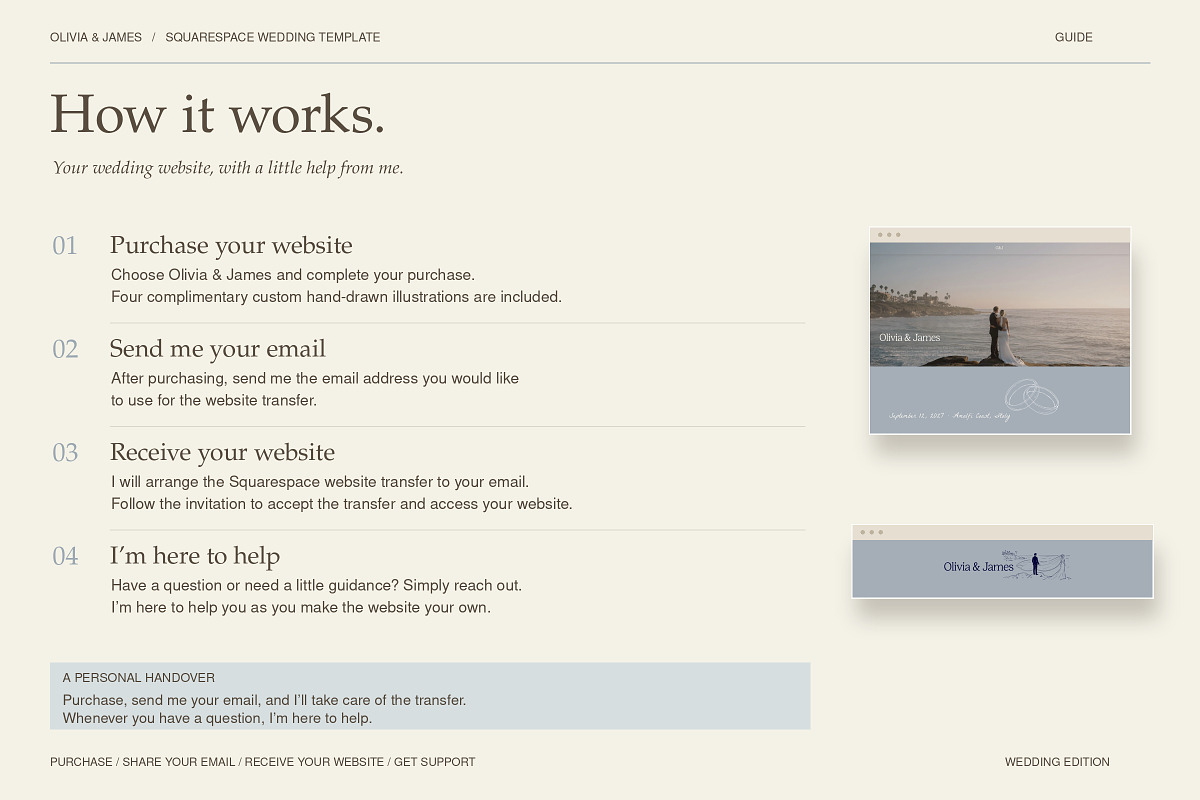The image size is (1200, 800).
Task: Click the subtitle 'Your wedding website, with a little help from me.'
Action: pos(228,168)
